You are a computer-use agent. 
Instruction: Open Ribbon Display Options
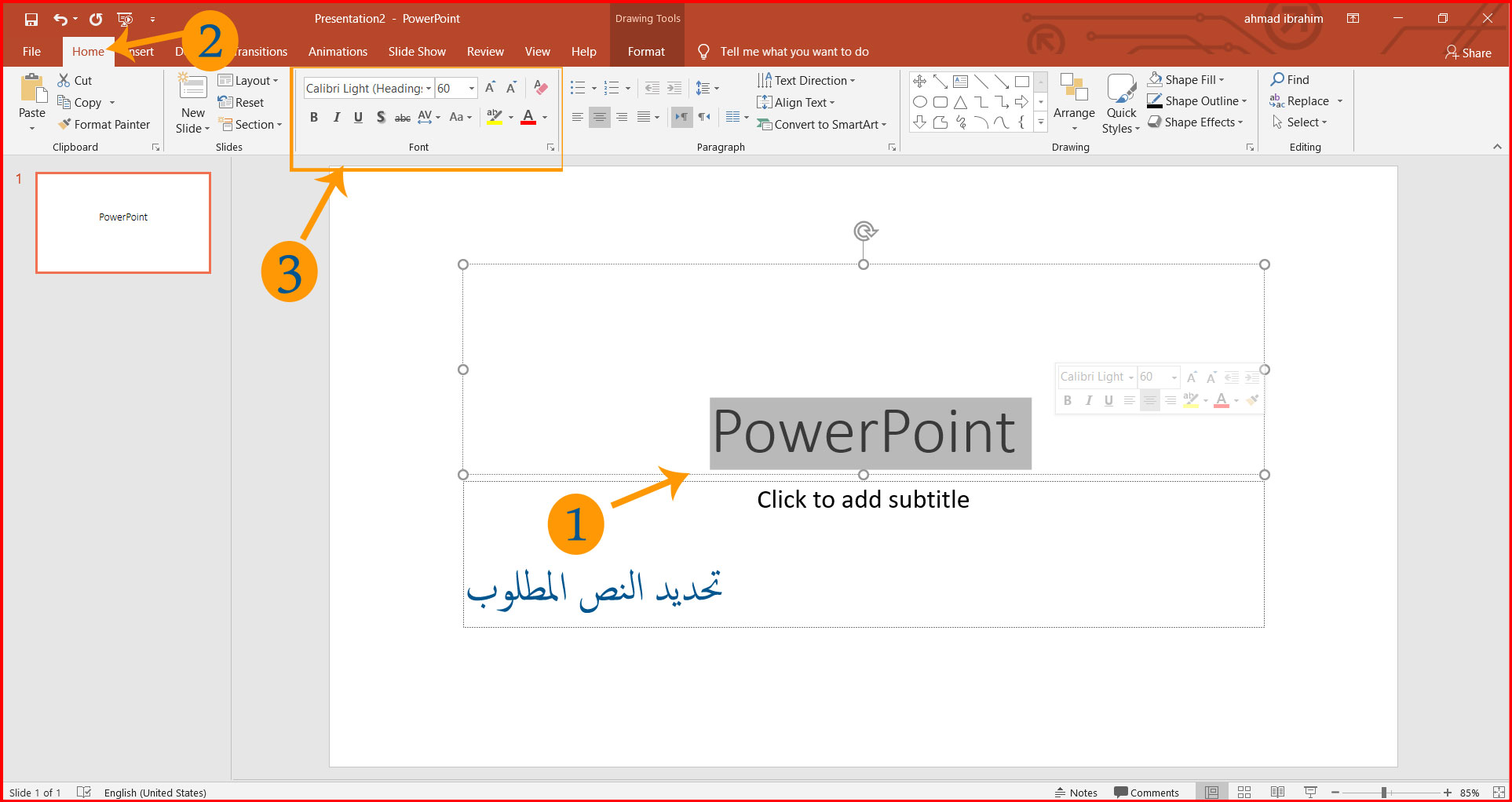(1353, 19)
